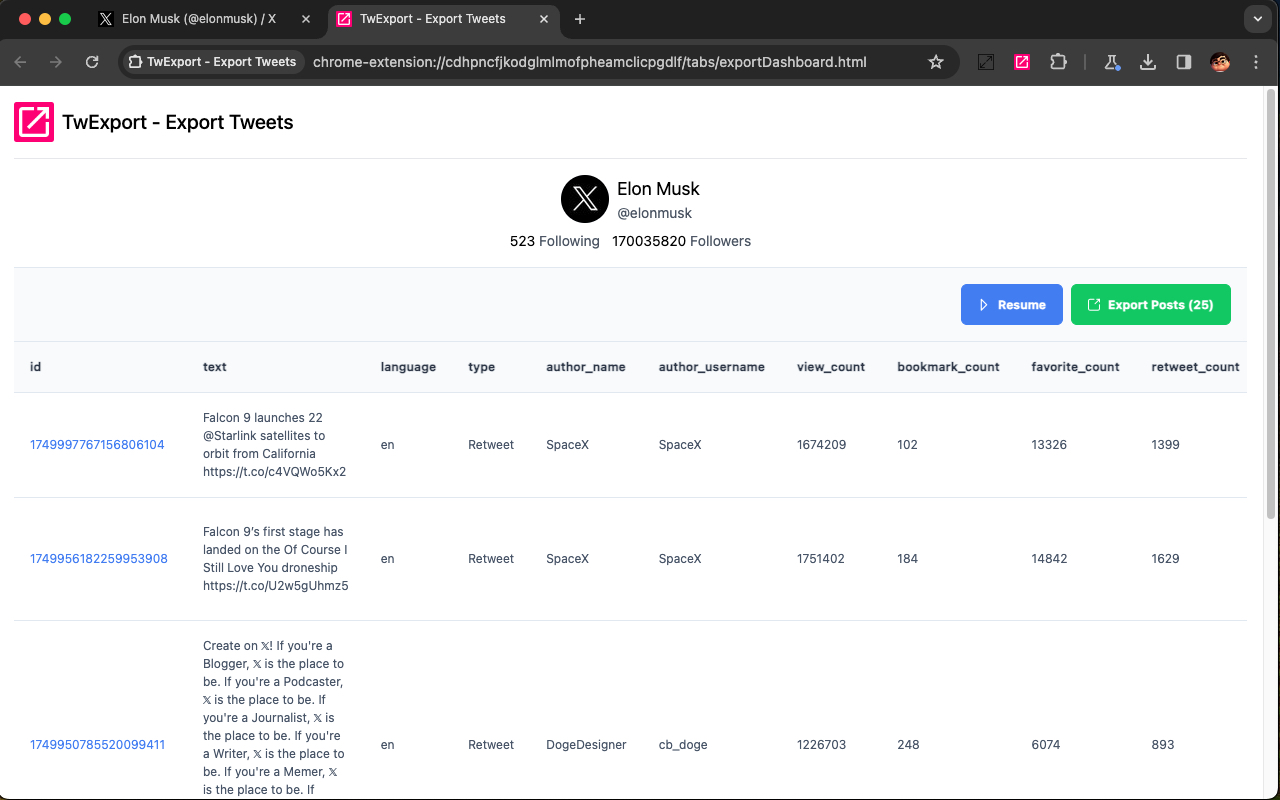1280x800 pixels.
Task: Click the 'favorite_count' column header
Action: pyautogui.click(x=1076, y=367)
